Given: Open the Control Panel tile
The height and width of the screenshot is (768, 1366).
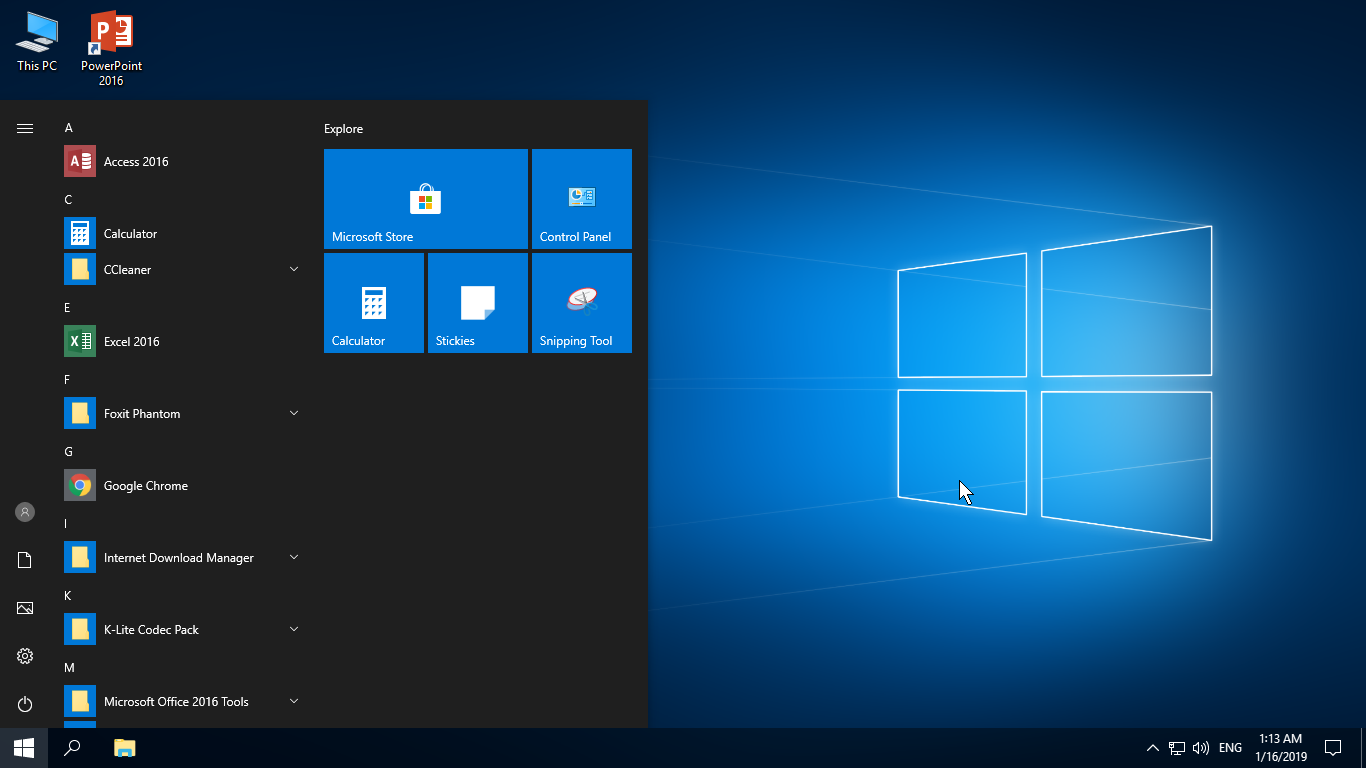Looking at the screenshot, I should (582, 199).
